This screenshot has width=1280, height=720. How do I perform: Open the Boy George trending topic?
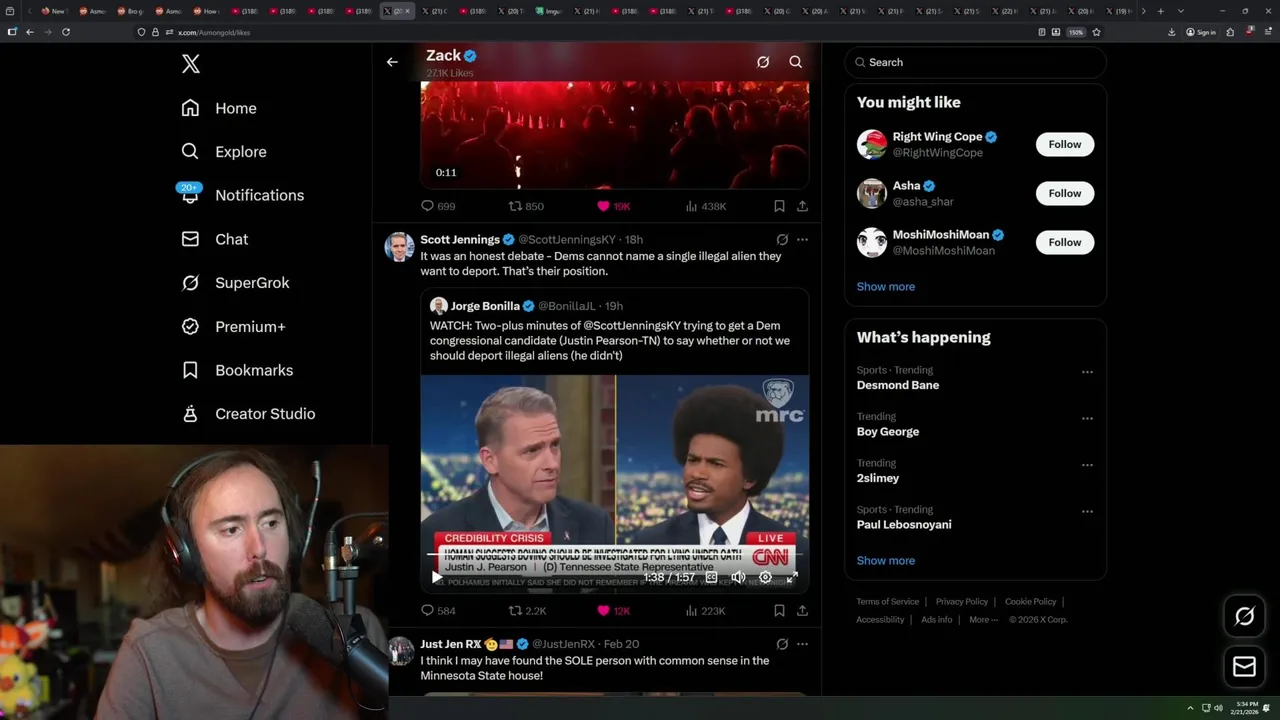point(887,432)
